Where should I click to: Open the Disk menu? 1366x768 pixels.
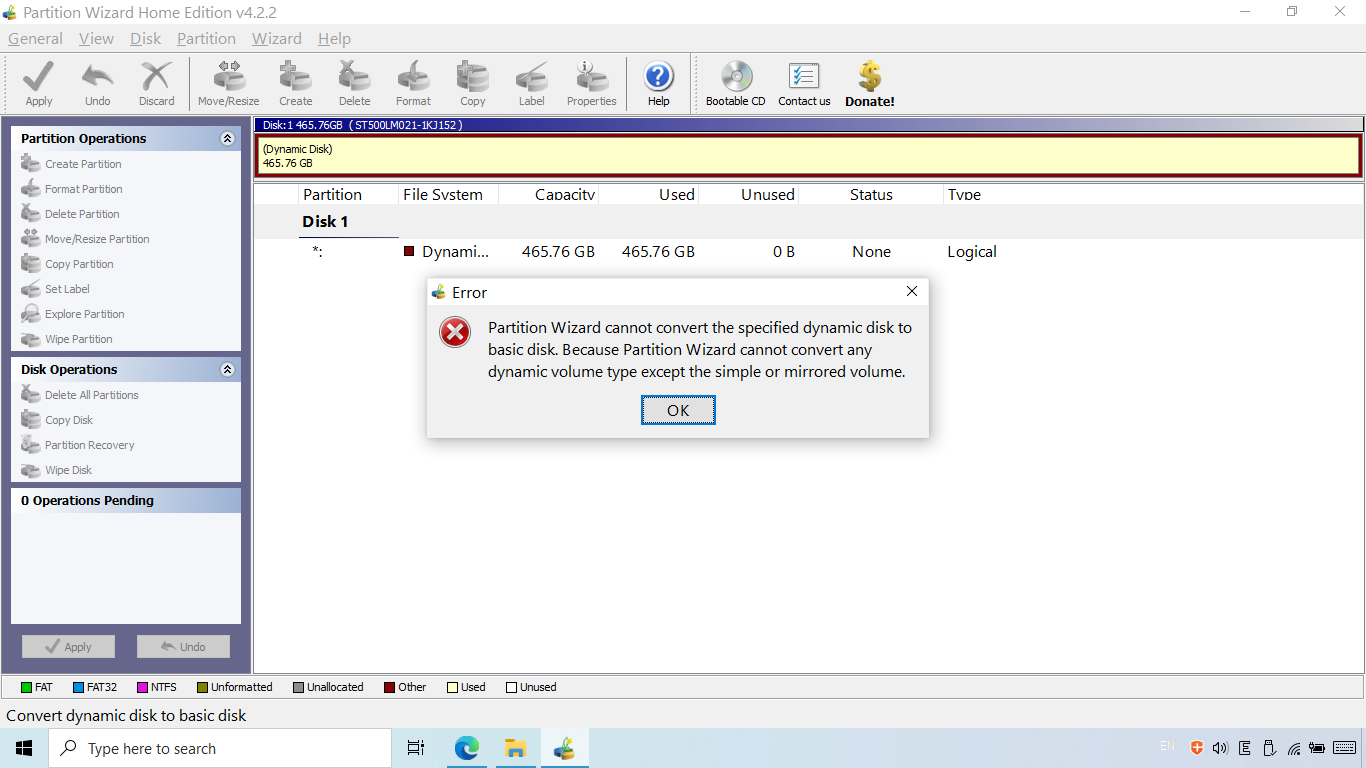coord(145,39)
